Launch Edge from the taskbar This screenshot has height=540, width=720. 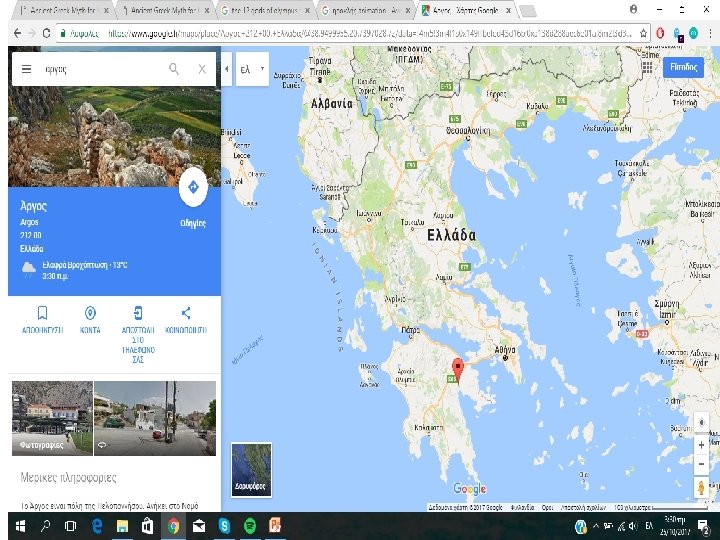click(97, 526)
